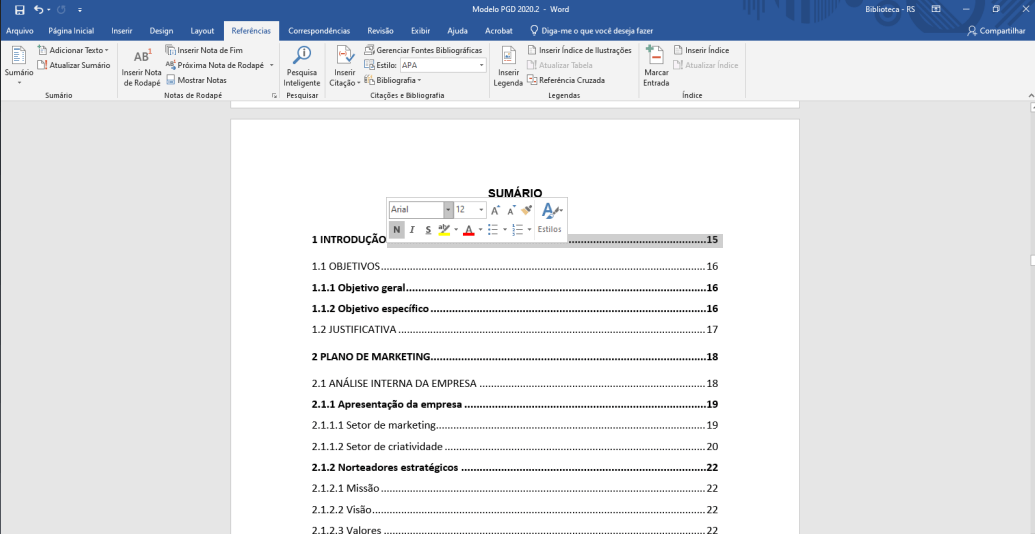
Task: Click the Marcar Entrada icon
Action: point(656,57)
